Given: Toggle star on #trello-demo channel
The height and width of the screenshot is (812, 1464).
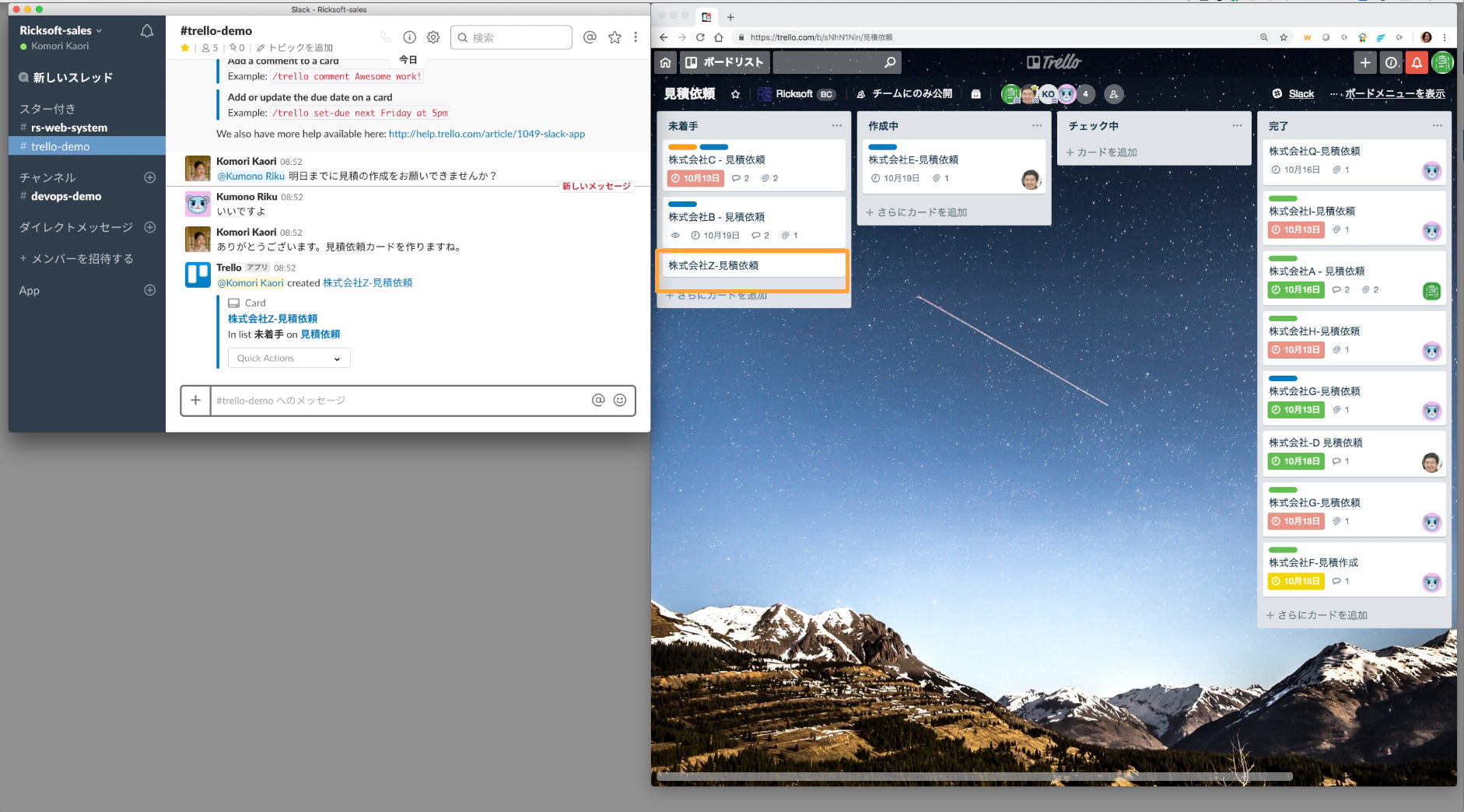Looking at the screenshot, I should coord(185,47).
